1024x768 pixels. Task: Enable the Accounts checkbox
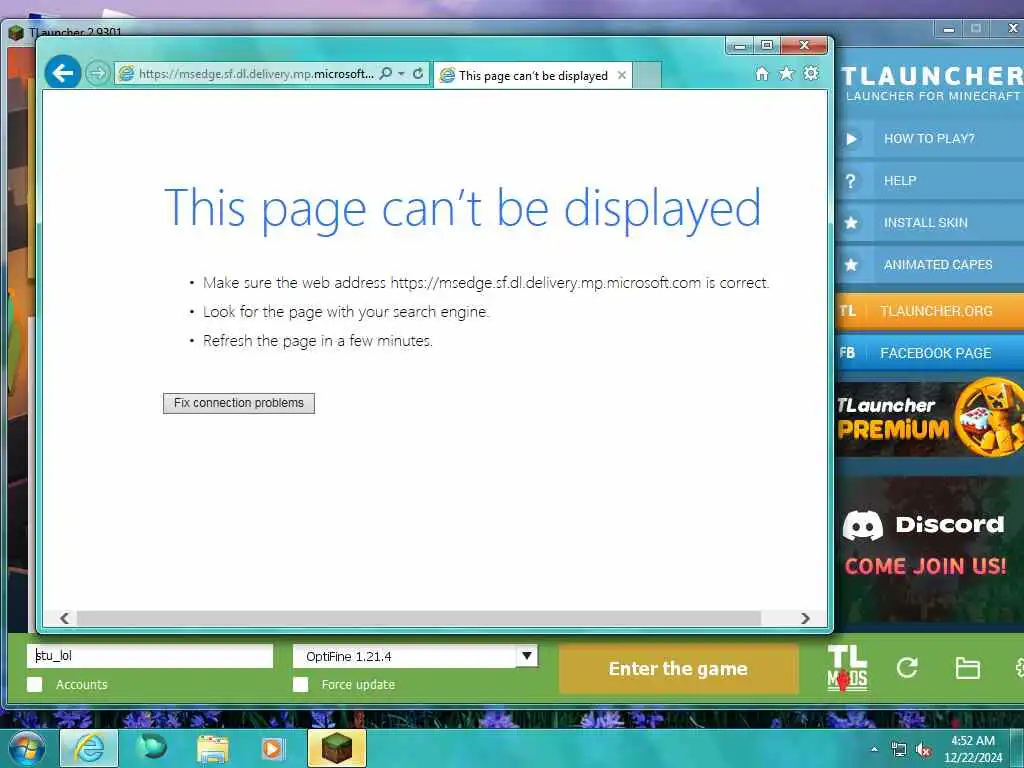coord(35,684)
